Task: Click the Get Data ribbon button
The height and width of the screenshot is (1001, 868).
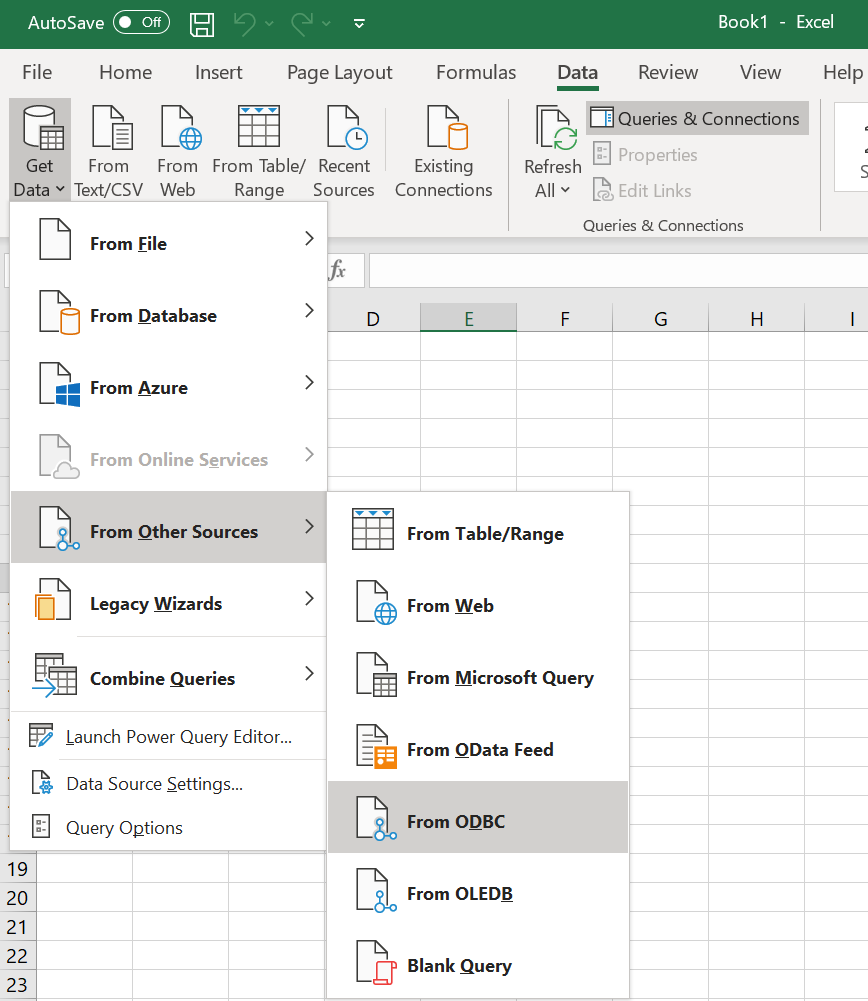Action: point(40,151)
